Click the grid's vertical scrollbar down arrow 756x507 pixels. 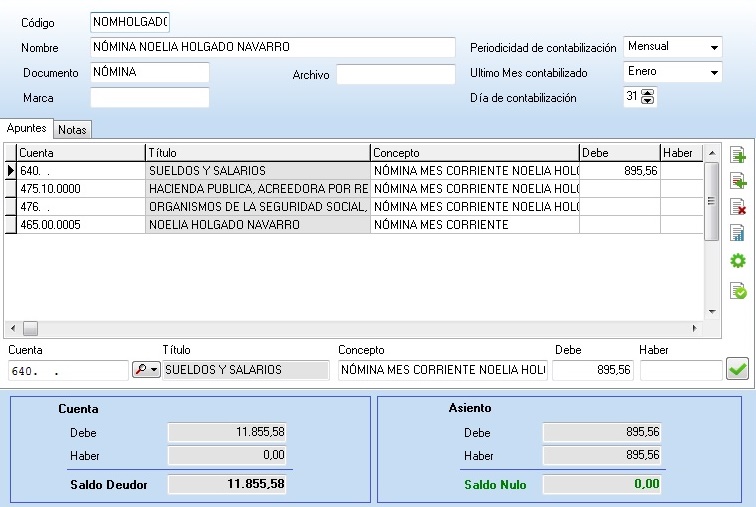[712, 312]
